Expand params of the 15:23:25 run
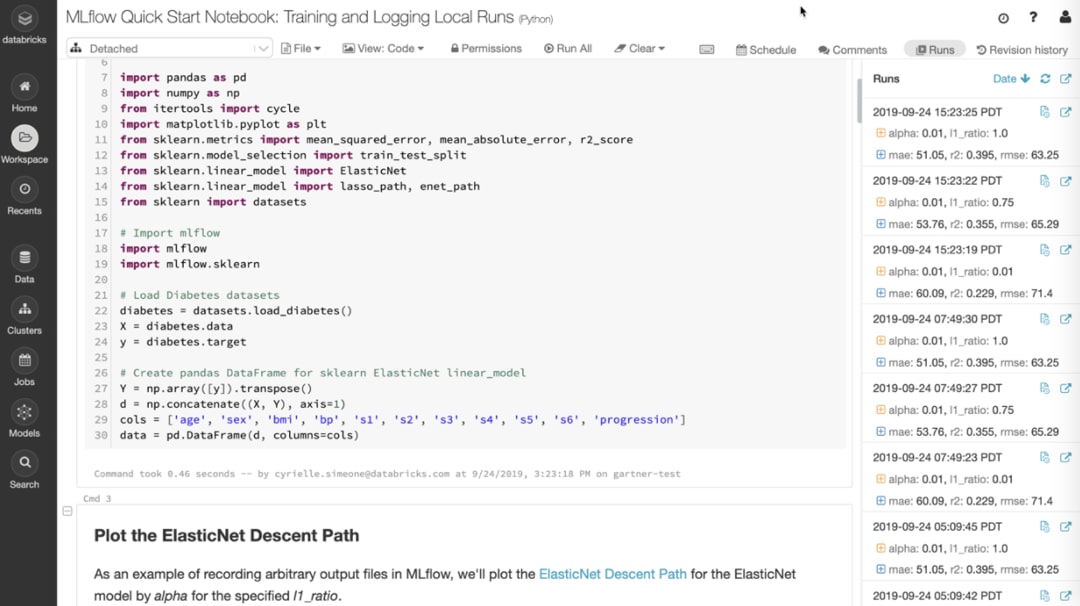The width and height of the screenshot is (1080, 606). tap(881, 133)
